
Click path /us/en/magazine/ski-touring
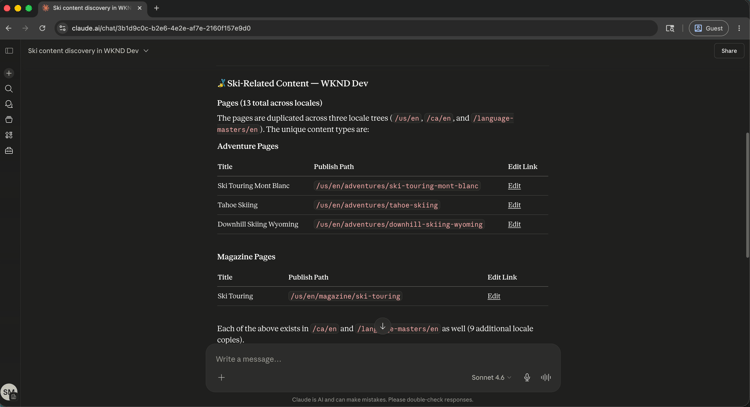[x=345, y=297]
